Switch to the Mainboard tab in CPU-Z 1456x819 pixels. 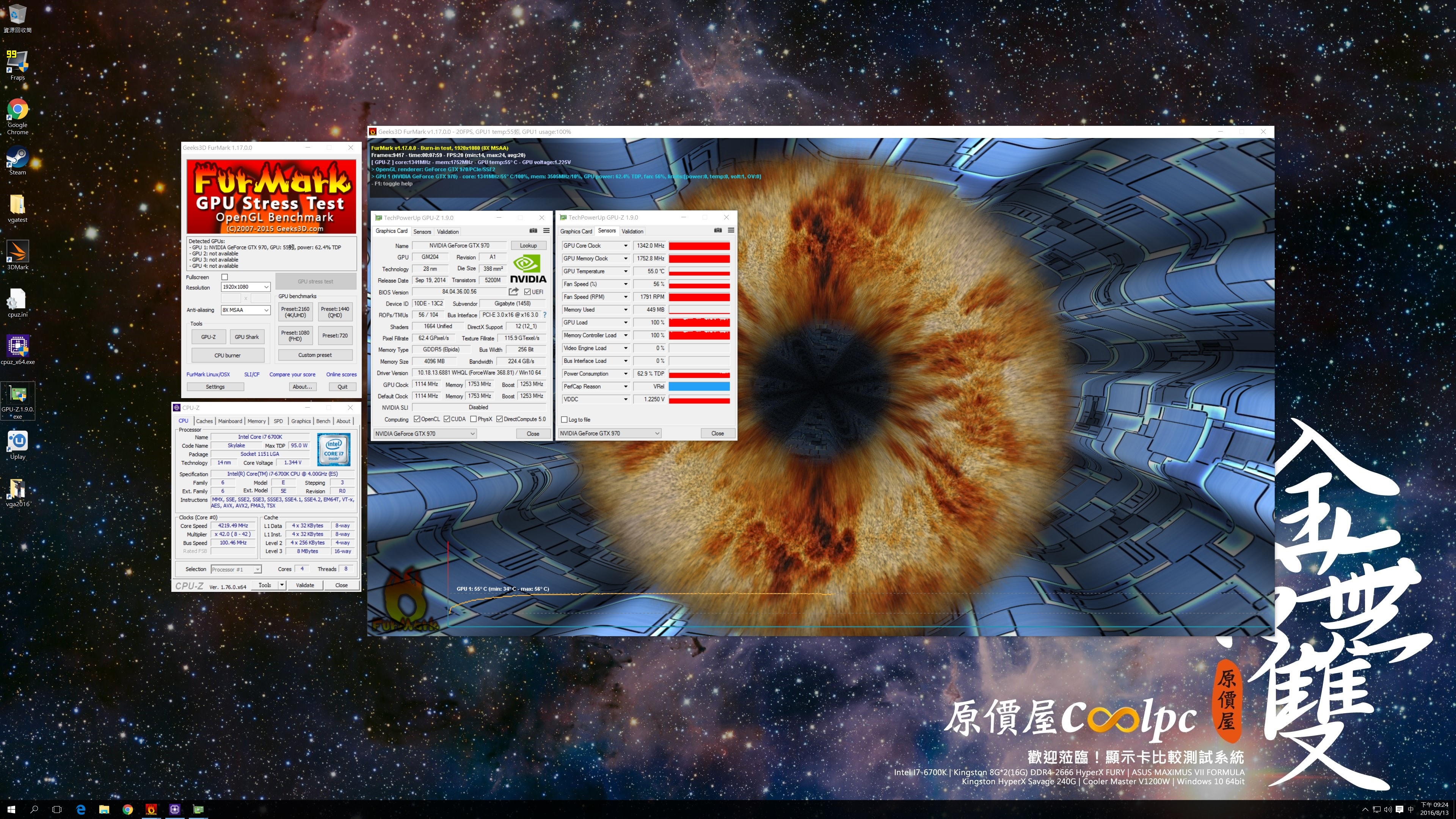tap(230, 421)
